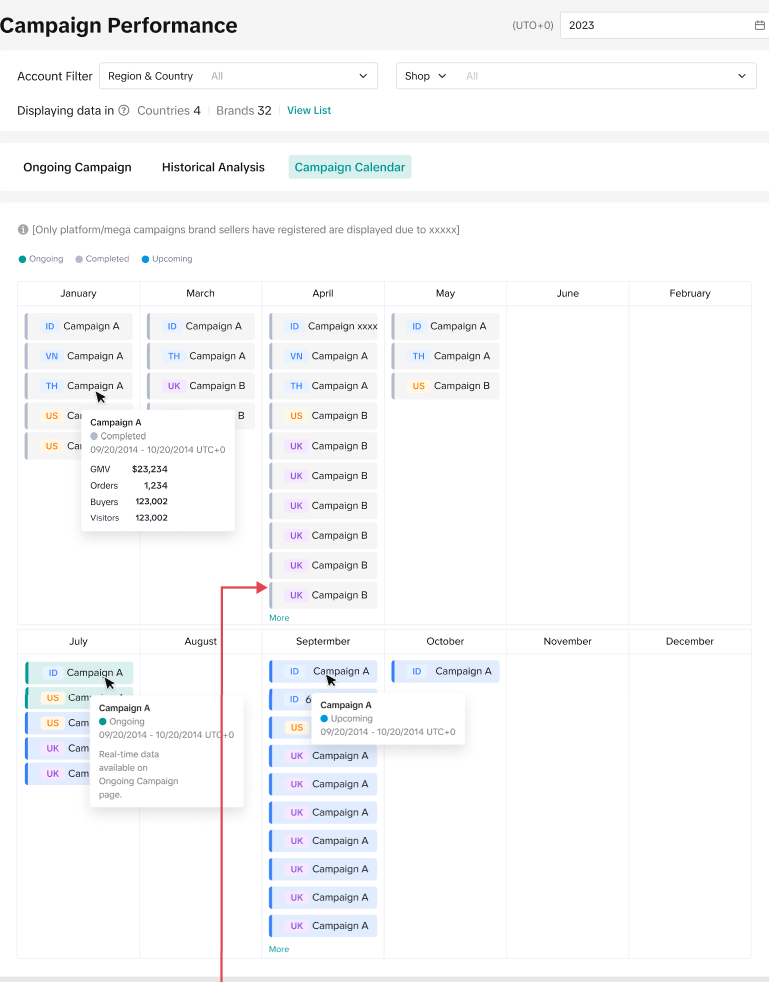Click More under the April campaigns
Viewport: 769px width, 982px height.
[279, 618]
